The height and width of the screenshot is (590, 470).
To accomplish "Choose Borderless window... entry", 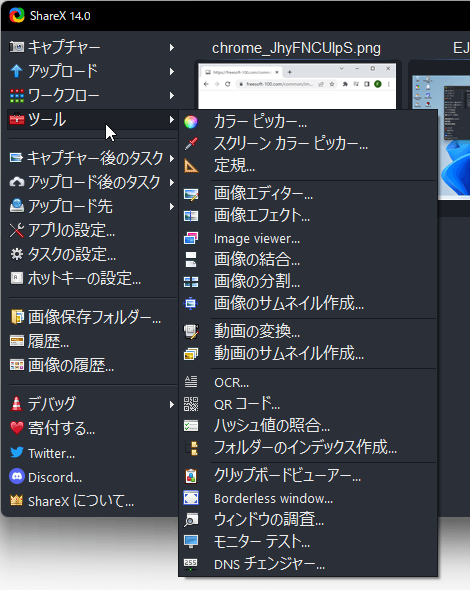I will (x=308, y=498).
